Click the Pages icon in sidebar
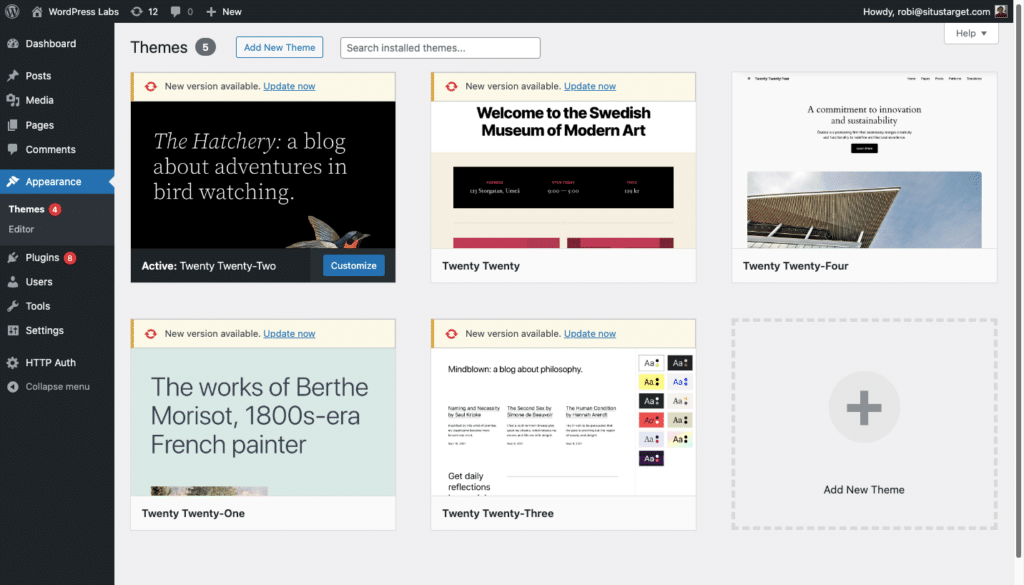 pyautogui.click(x=12, y=125)
